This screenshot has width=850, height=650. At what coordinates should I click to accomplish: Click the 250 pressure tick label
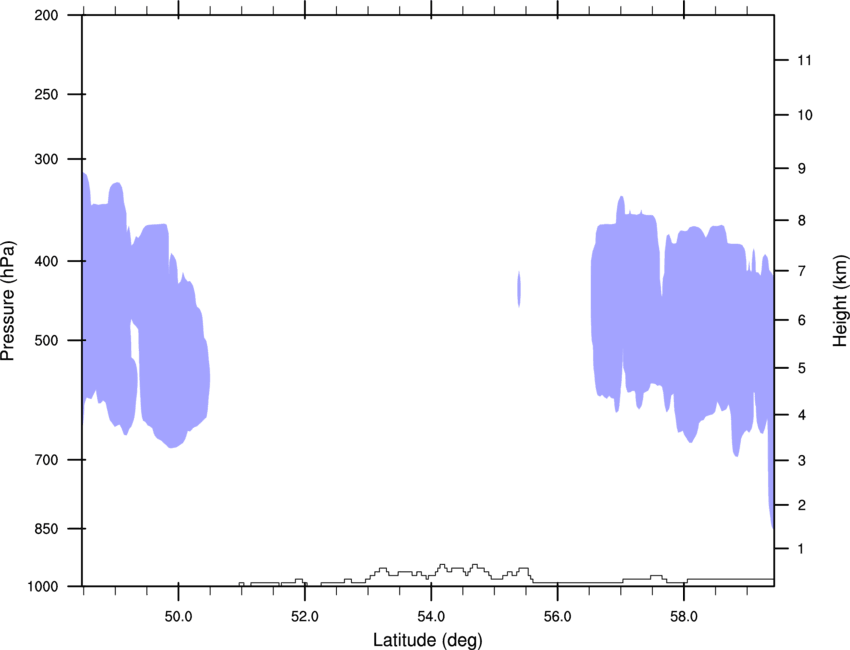pyautogui.click(x=46, y=94)
